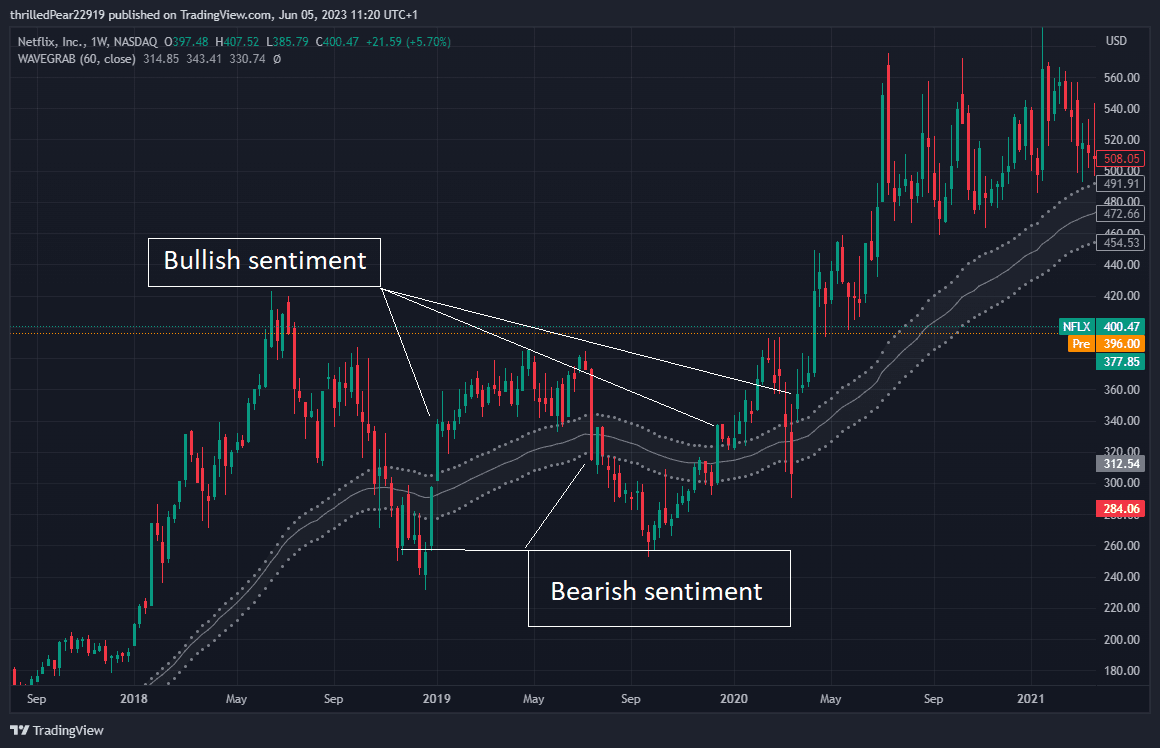Open the USD currency label
The image size is (1160, 748).
(x=1116, y=41)
